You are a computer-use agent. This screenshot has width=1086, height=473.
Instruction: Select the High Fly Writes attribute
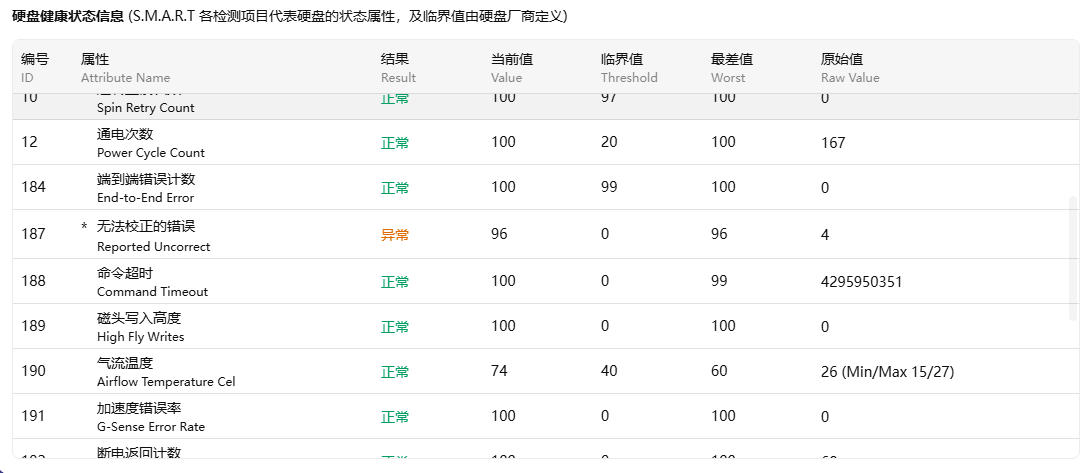(546, 326)
